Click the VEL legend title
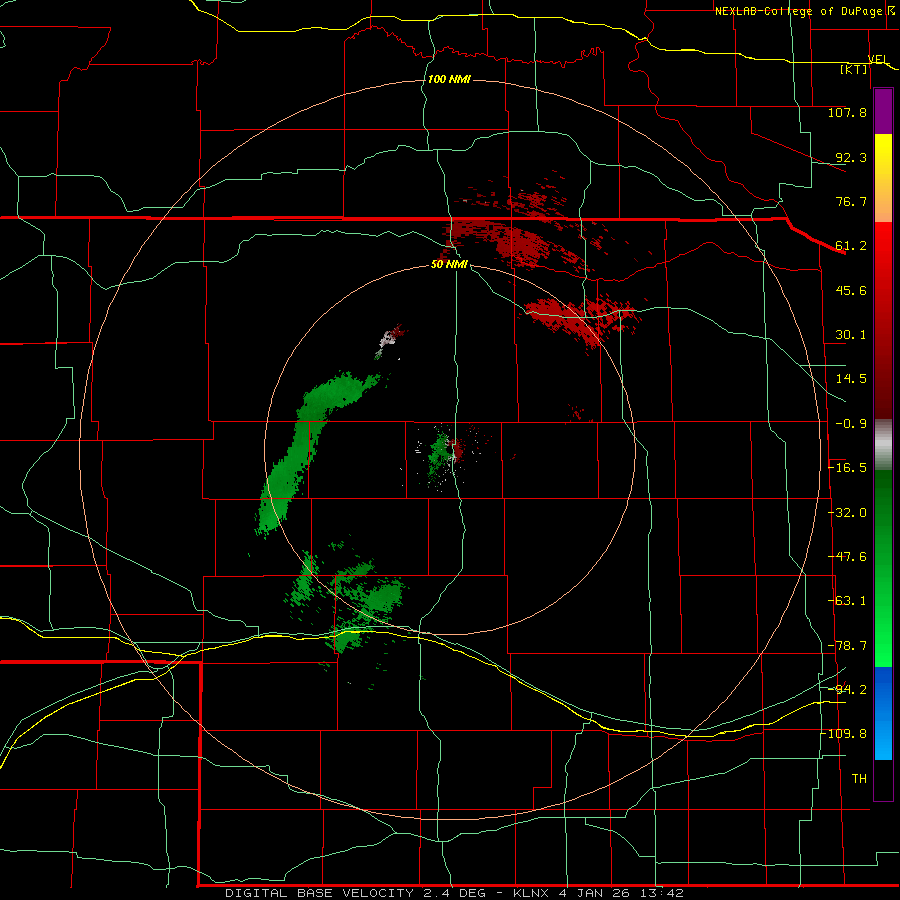This screenshot has width=900, height=900. (878, 59)
